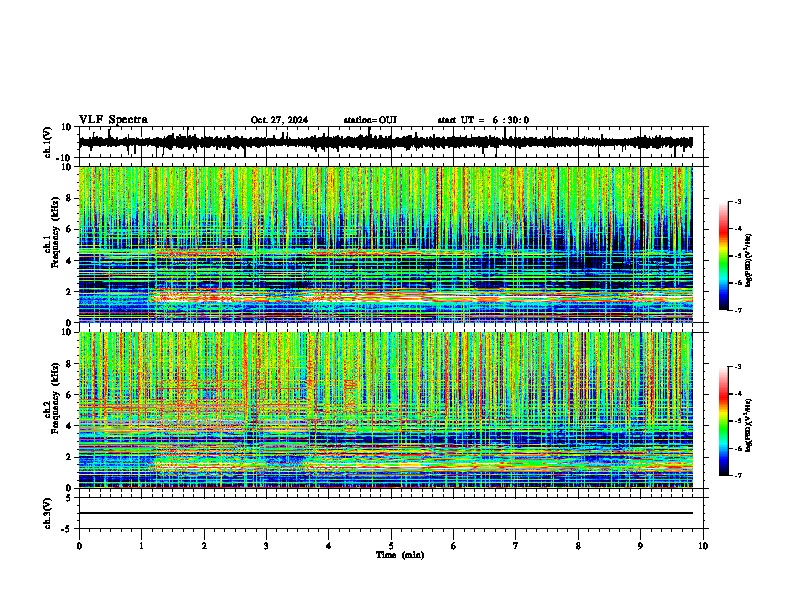Select the log(PSD) label beside ch.1 color bar

coord(748,260)
